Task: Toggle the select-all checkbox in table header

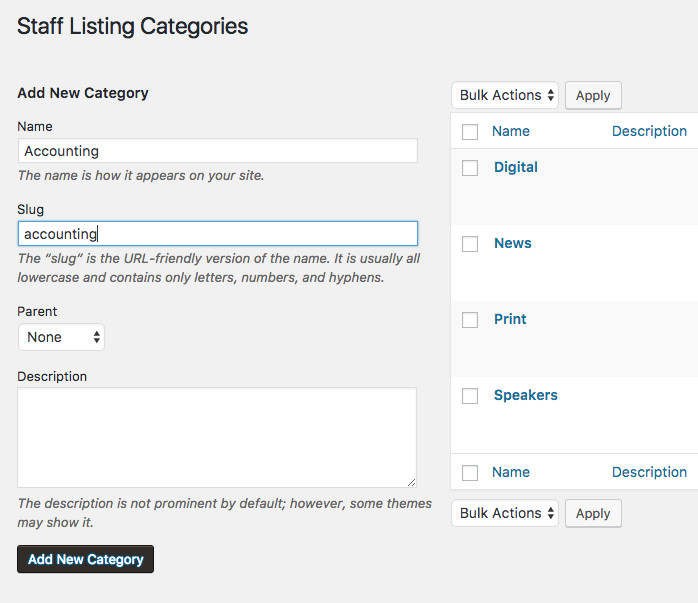Action: click(470, 132)
